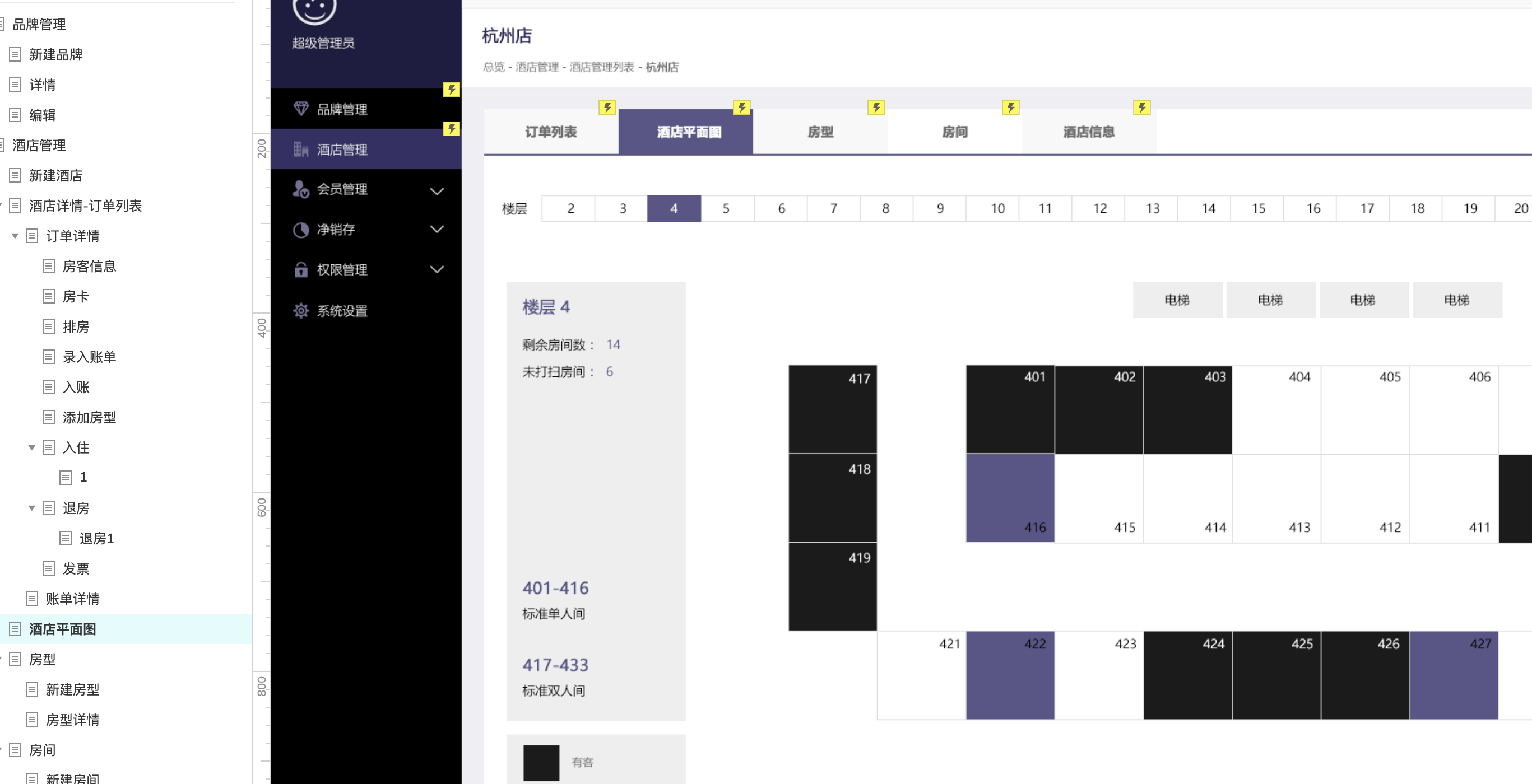Select floor 4 in floor selector

coord(675,209)
